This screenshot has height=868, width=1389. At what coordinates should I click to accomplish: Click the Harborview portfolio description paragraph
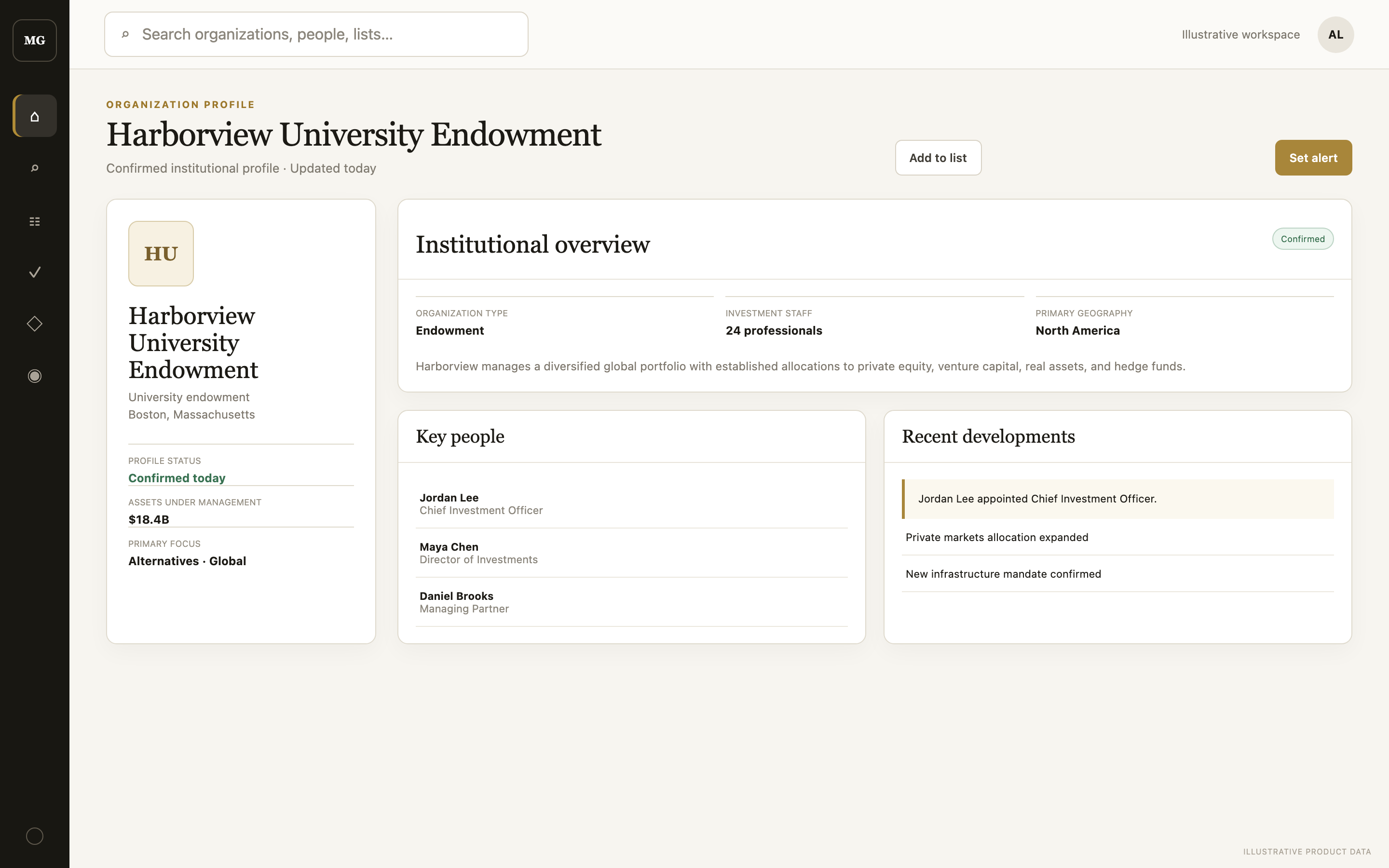pyautogui.click(x=800, y=366)
